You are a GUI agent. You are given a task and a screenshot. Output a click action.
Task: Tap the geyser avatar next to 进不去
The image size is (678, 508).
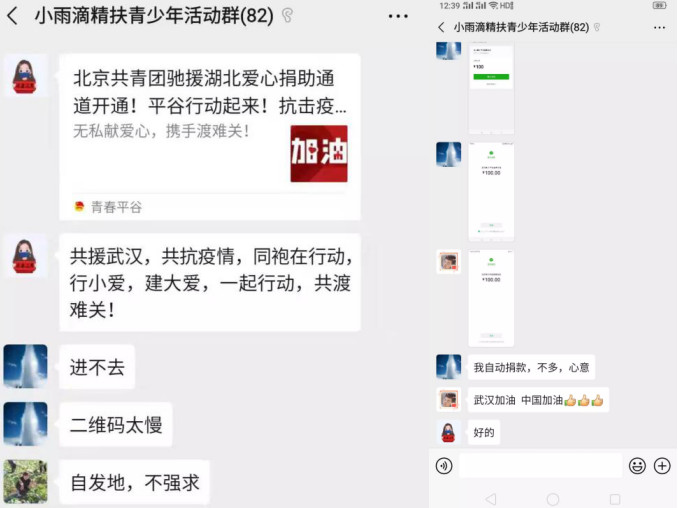point(26,366)
